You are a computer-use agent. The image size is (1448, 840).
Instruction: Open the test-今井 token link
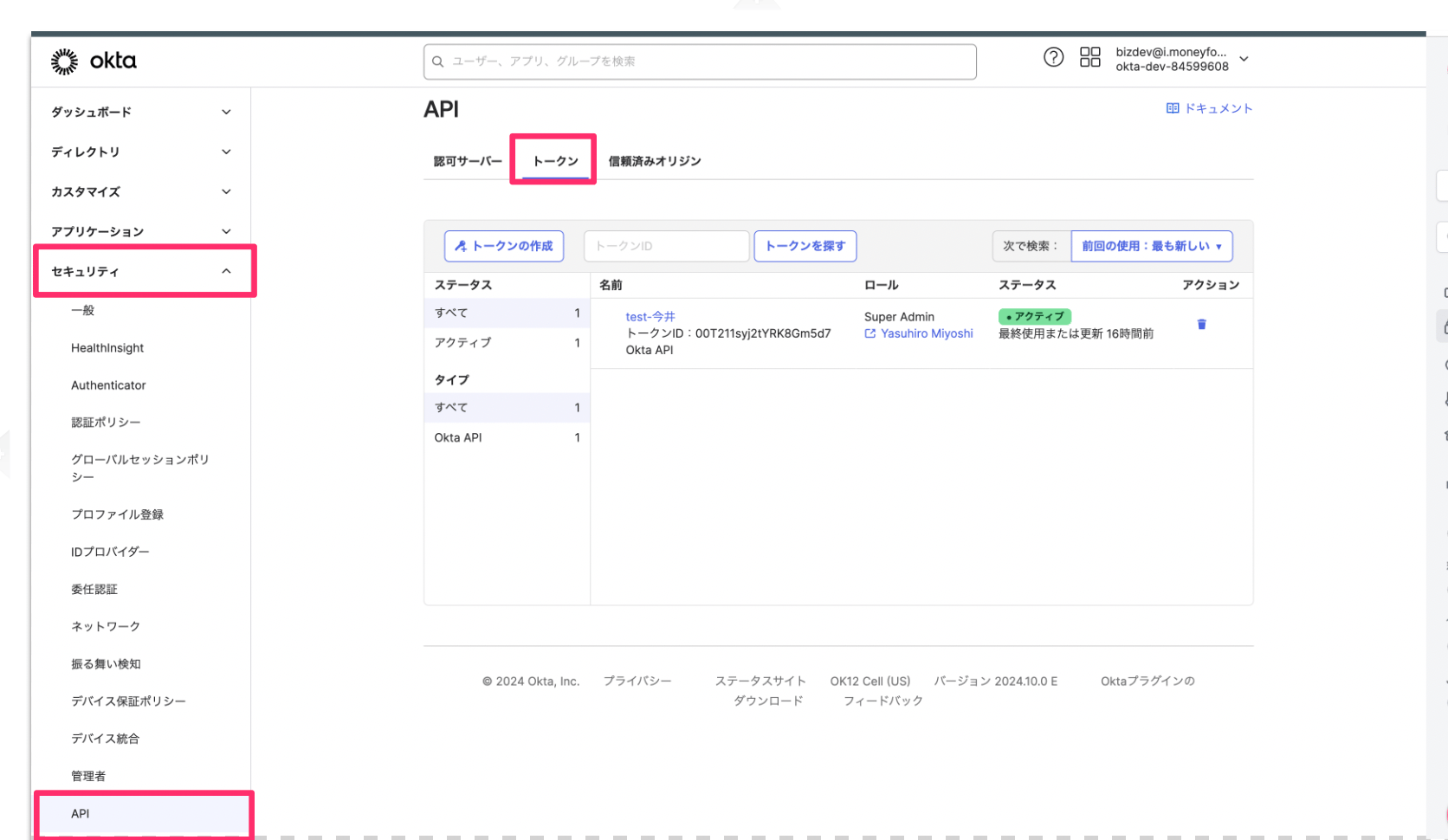650,316
